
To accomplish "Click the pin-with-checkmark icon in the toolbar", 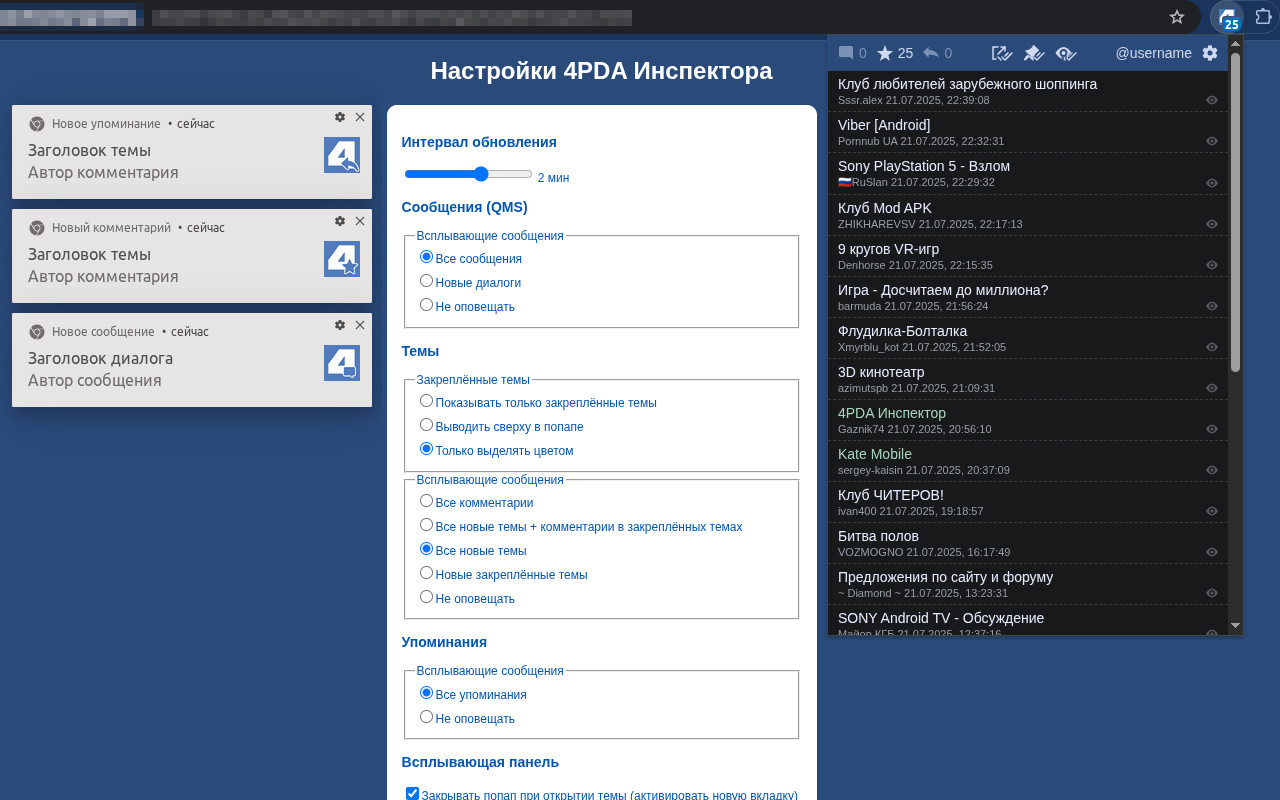I will click(1033, 52).
